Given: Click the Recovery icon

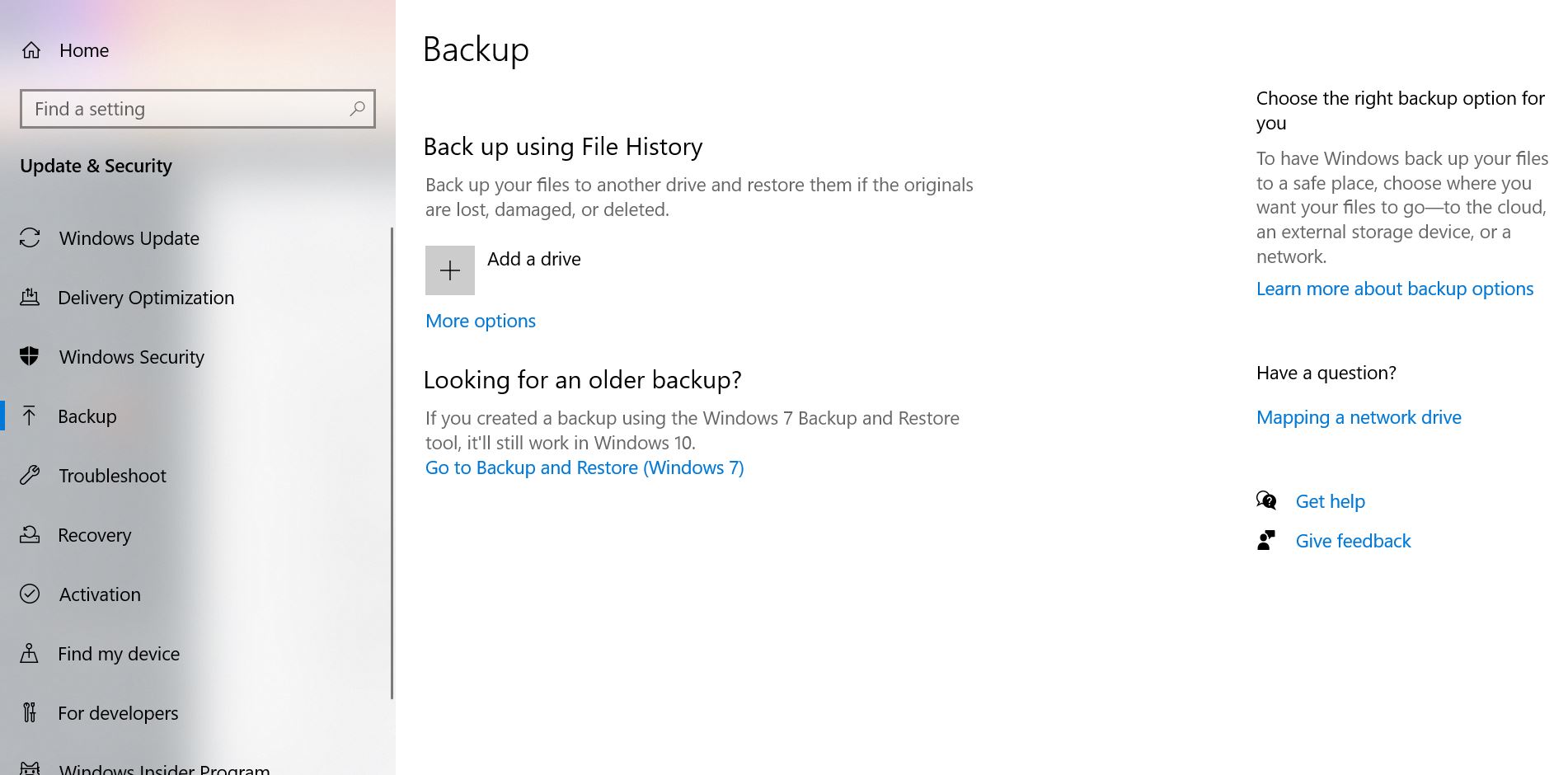Looking at the screenshot, I should (31, 535).
